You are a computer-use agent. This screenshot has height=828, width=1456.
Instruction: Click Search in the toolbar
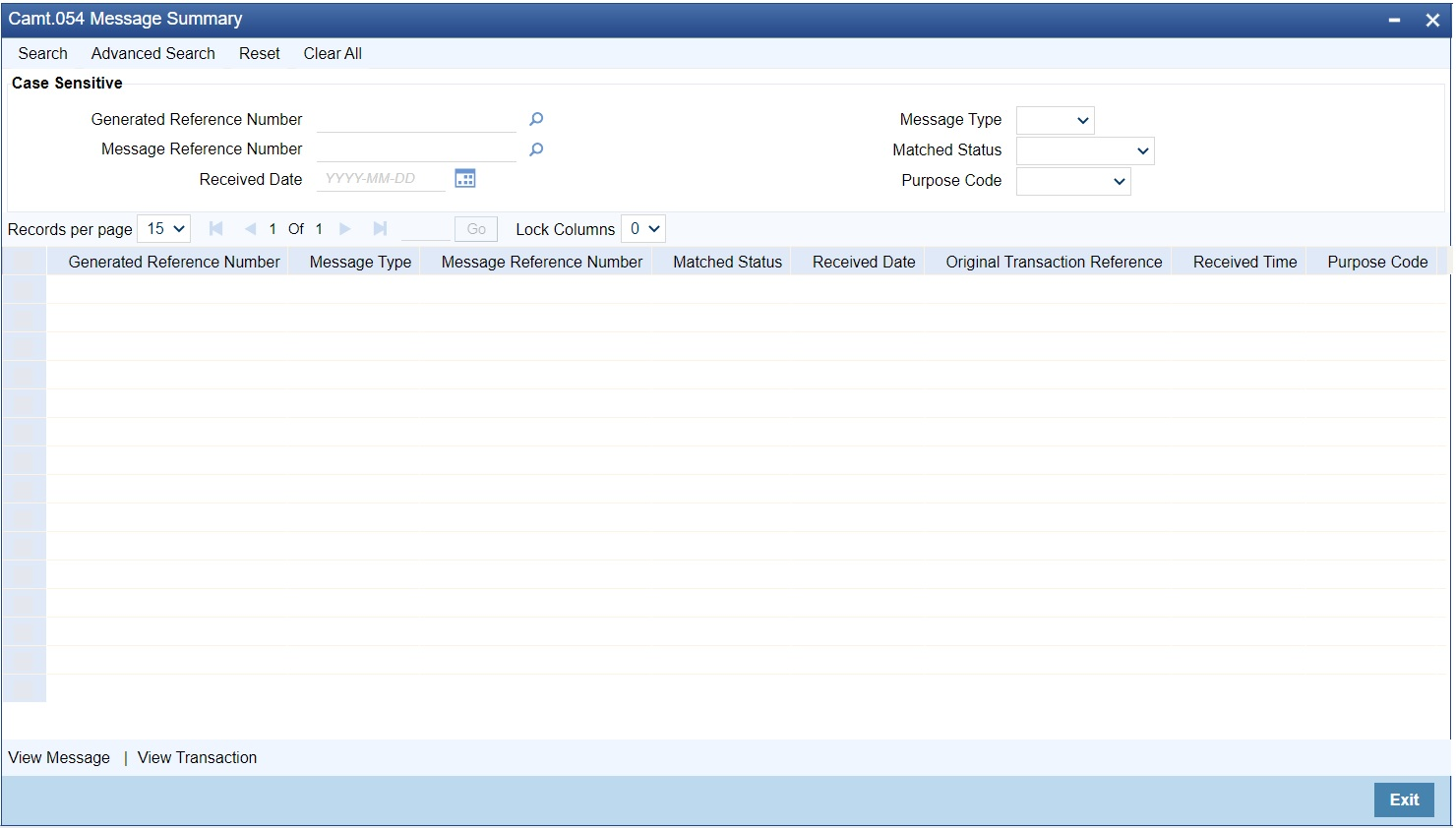point(43,54)
